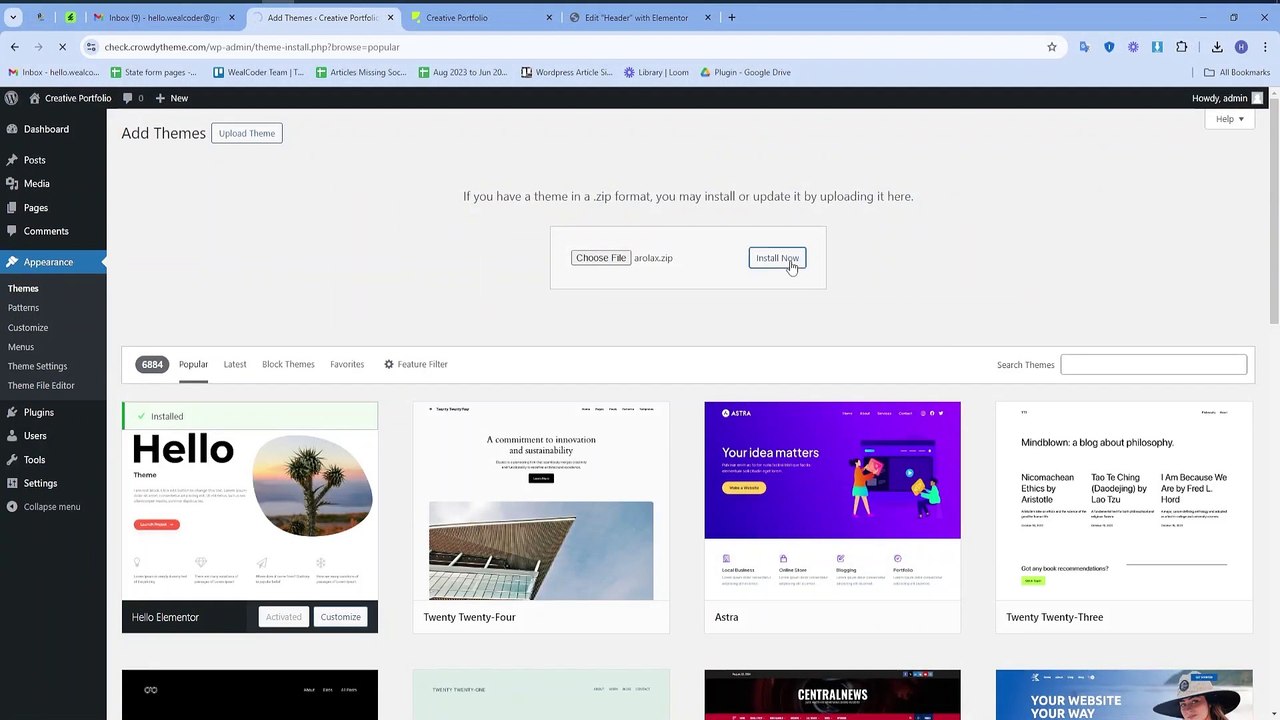Click the Plugins plug icon in sidebar

pos(11,412)
